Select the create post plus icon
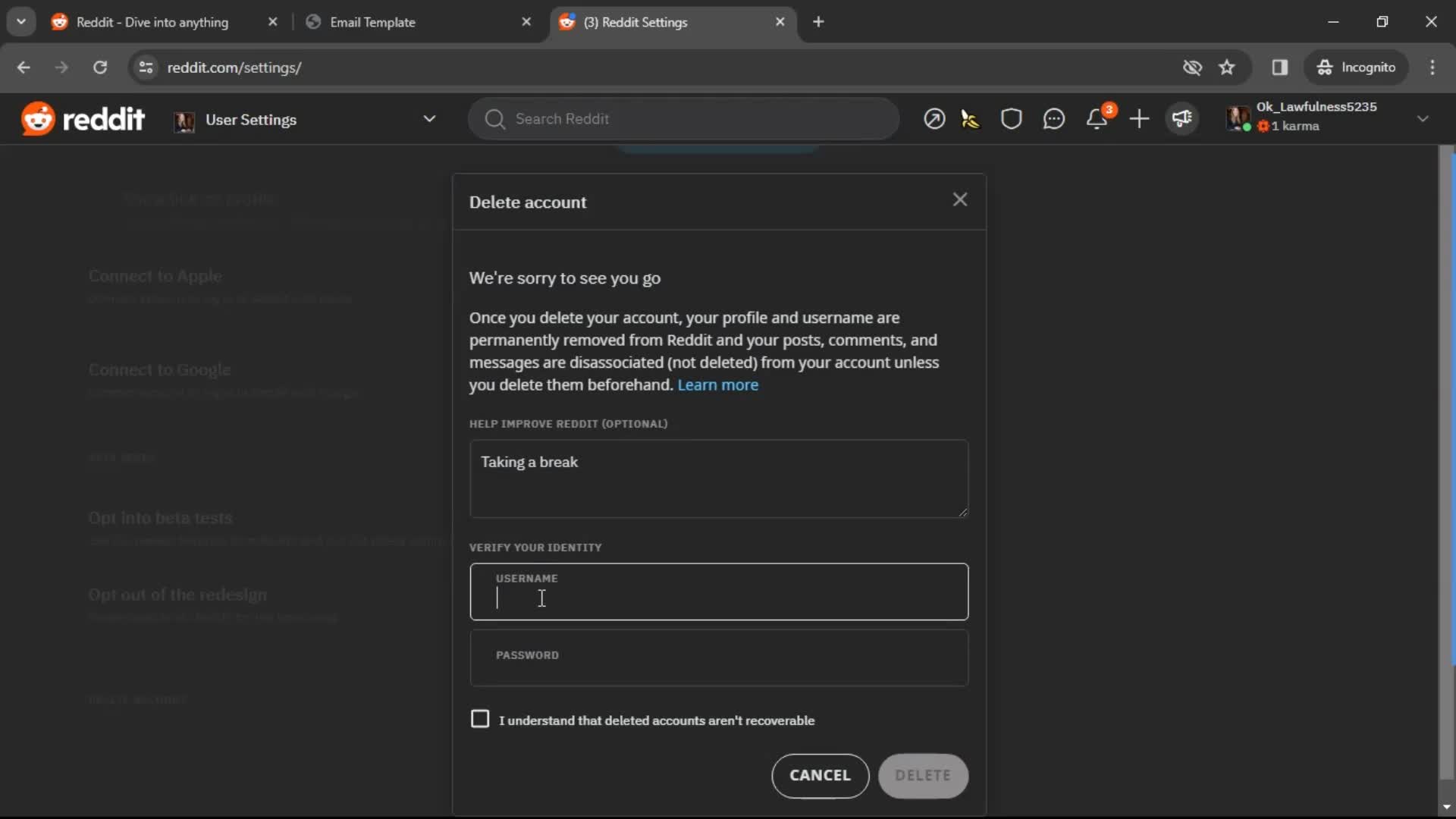Image resolution: width=1456 pixels, height=819 pixels. tap(1140, 119)
